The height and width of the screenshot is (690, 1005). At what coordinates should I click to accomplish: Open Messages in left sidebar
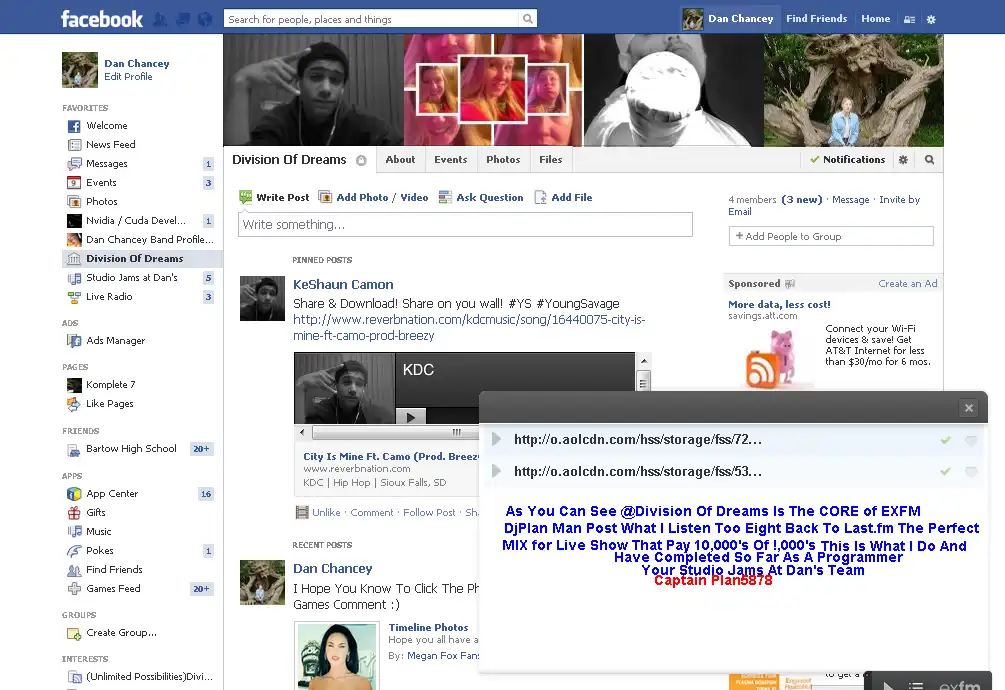tap(106, 164)
